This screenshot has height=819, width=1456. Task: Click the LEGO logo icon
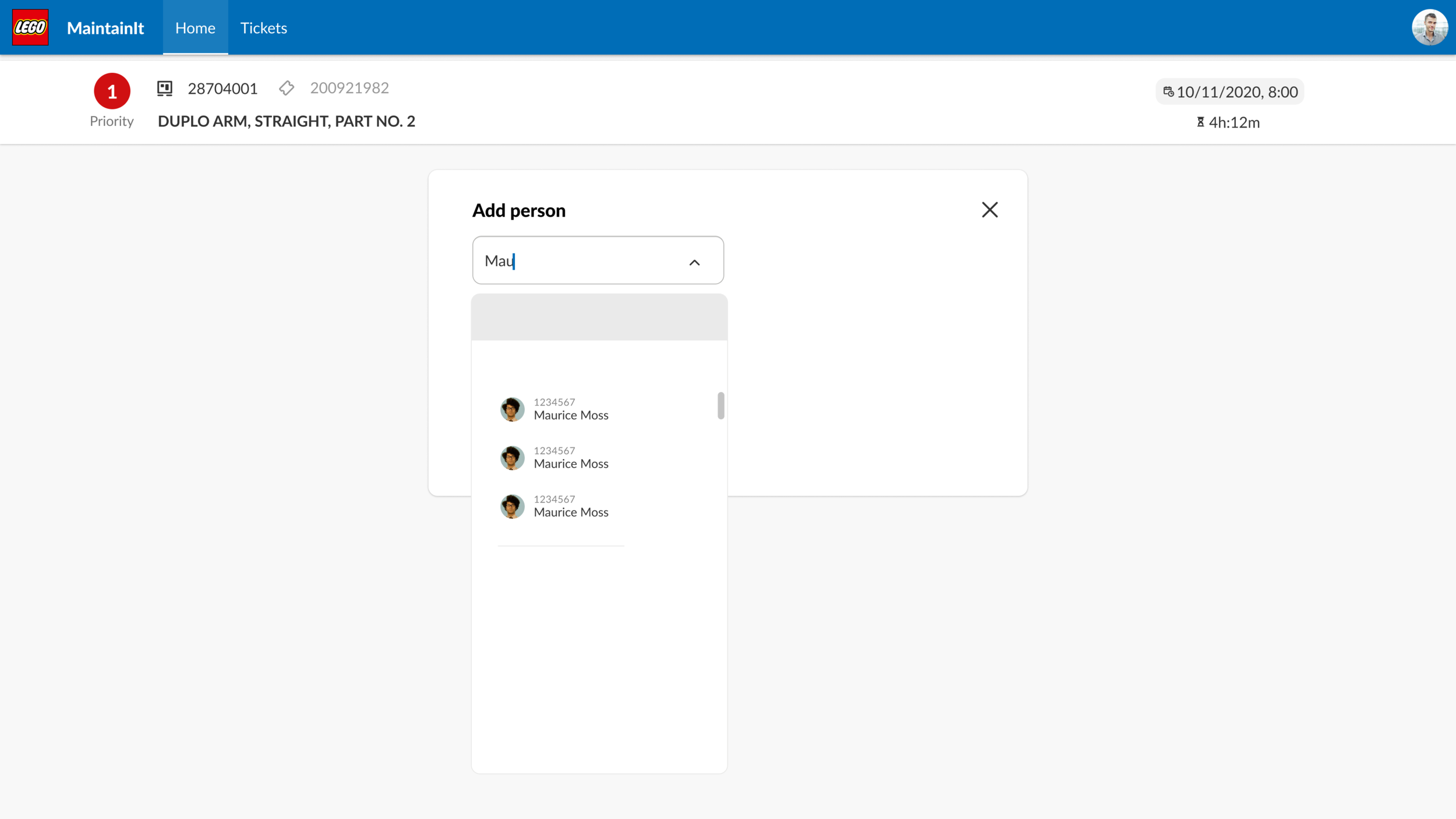click(30, 27)
